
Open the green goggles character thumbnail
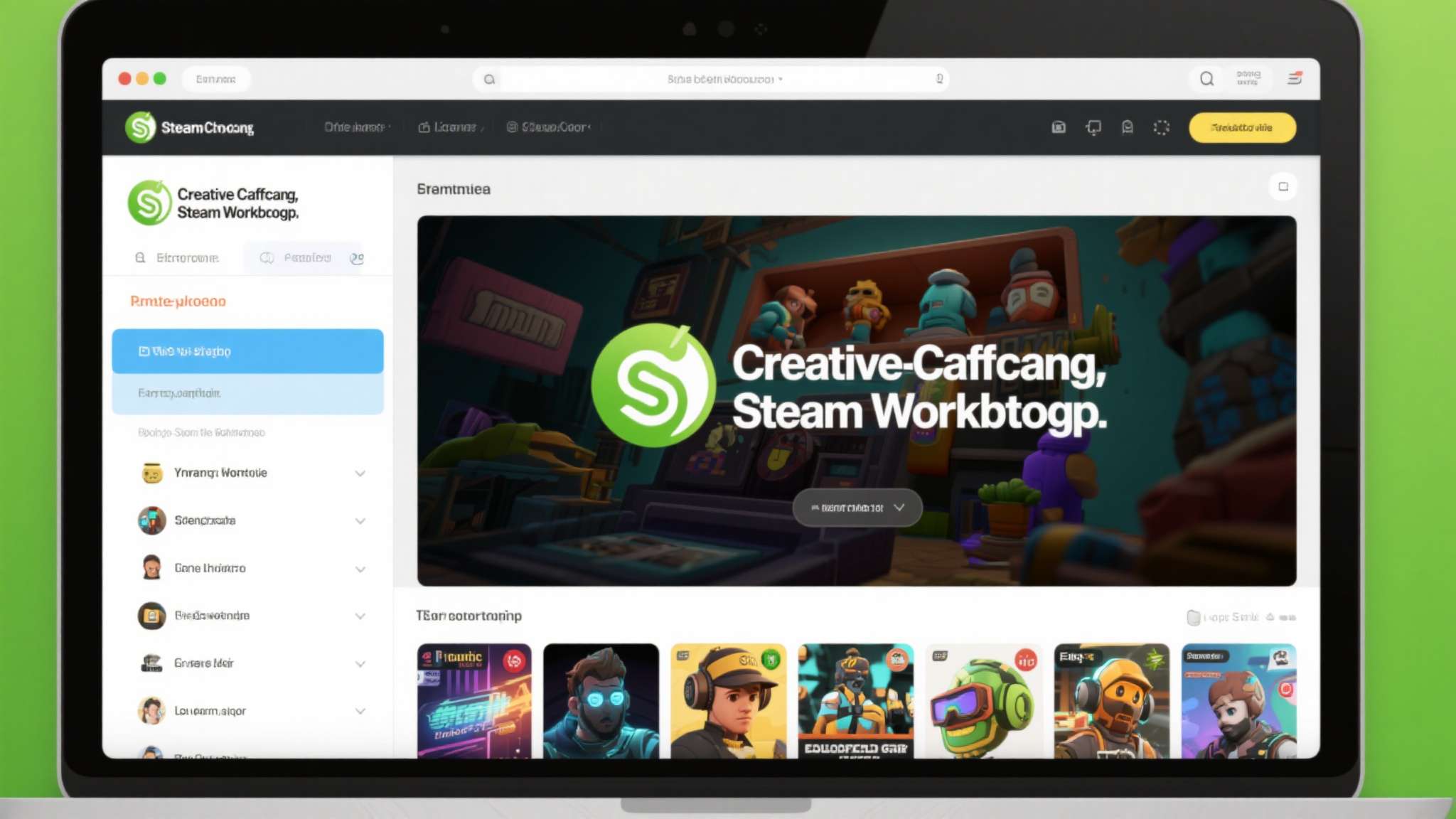coord(983,701)
